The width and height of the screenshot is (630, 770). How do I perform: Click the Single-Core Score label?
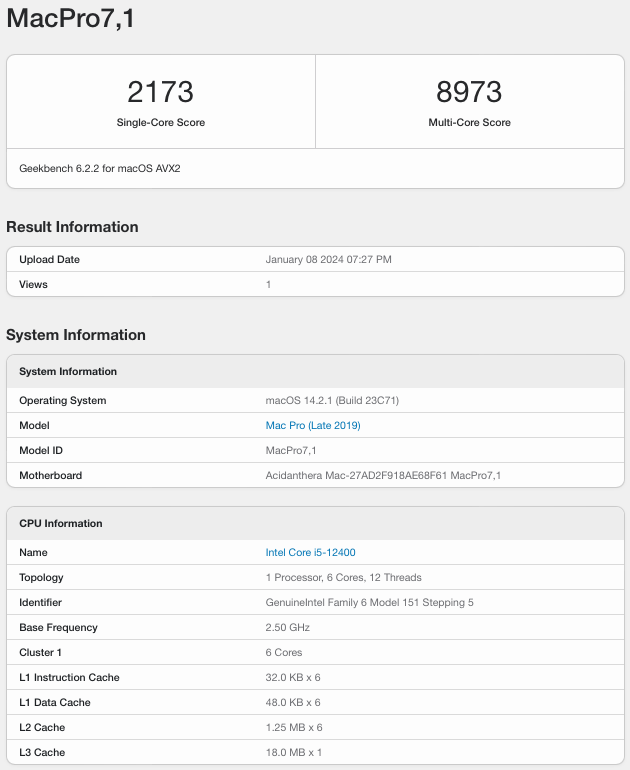click(x=161, y=122)
